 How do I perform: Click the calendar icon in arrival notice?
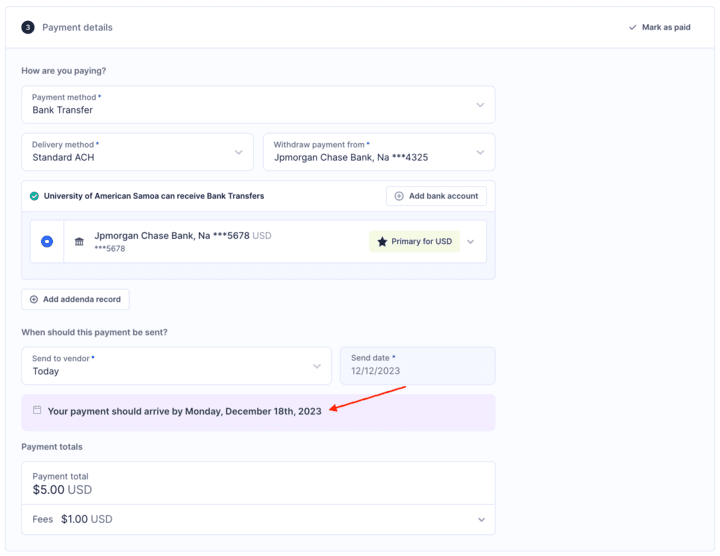click(x=37, y=410)
